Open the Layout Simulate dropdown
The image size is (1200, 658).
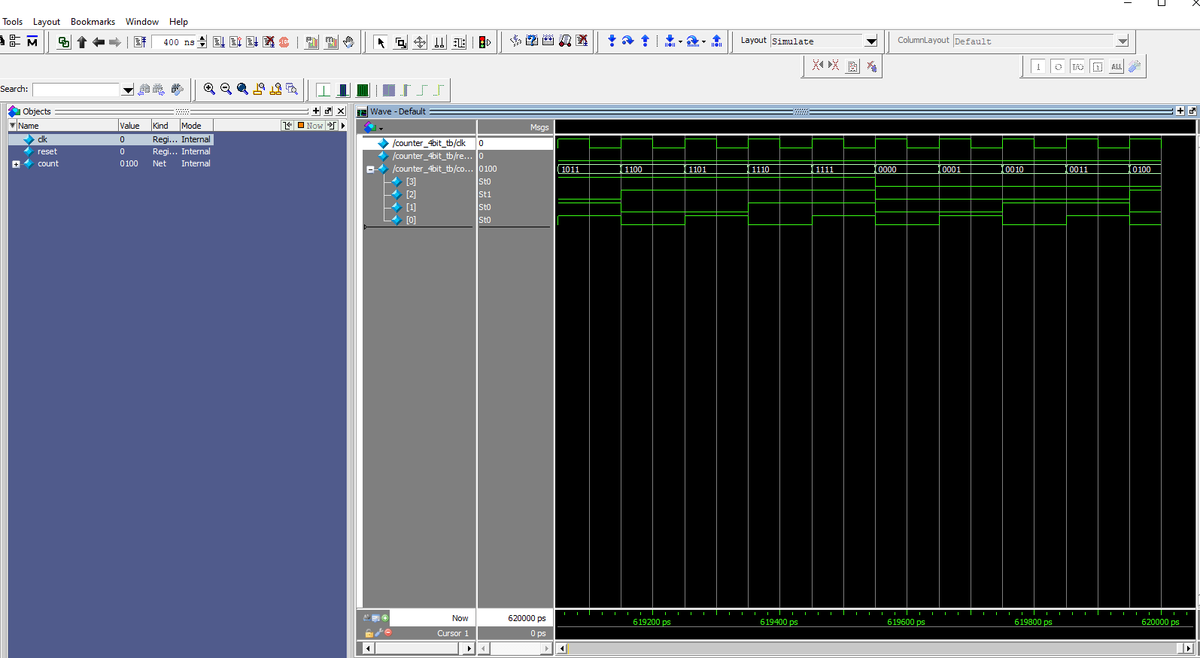pyautogui.click(x=870, y=41)
